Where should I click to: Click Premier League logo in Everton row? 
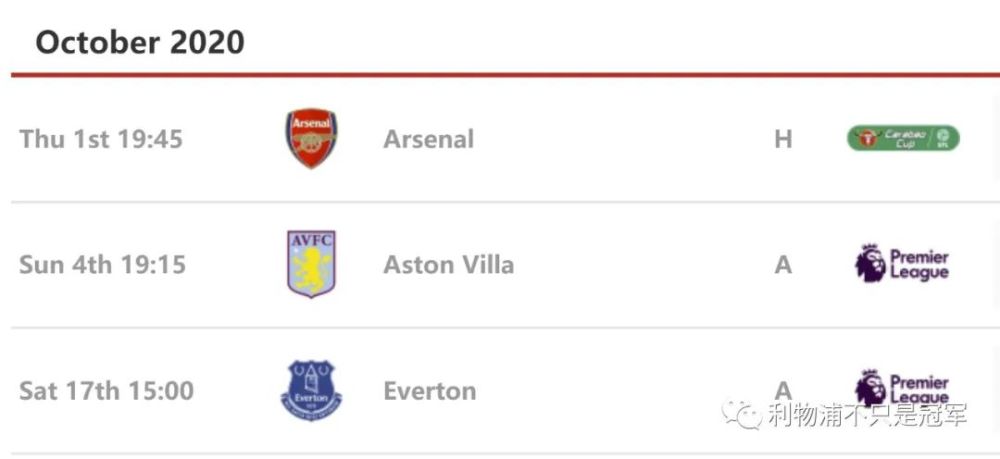click(x=902, y=387)
